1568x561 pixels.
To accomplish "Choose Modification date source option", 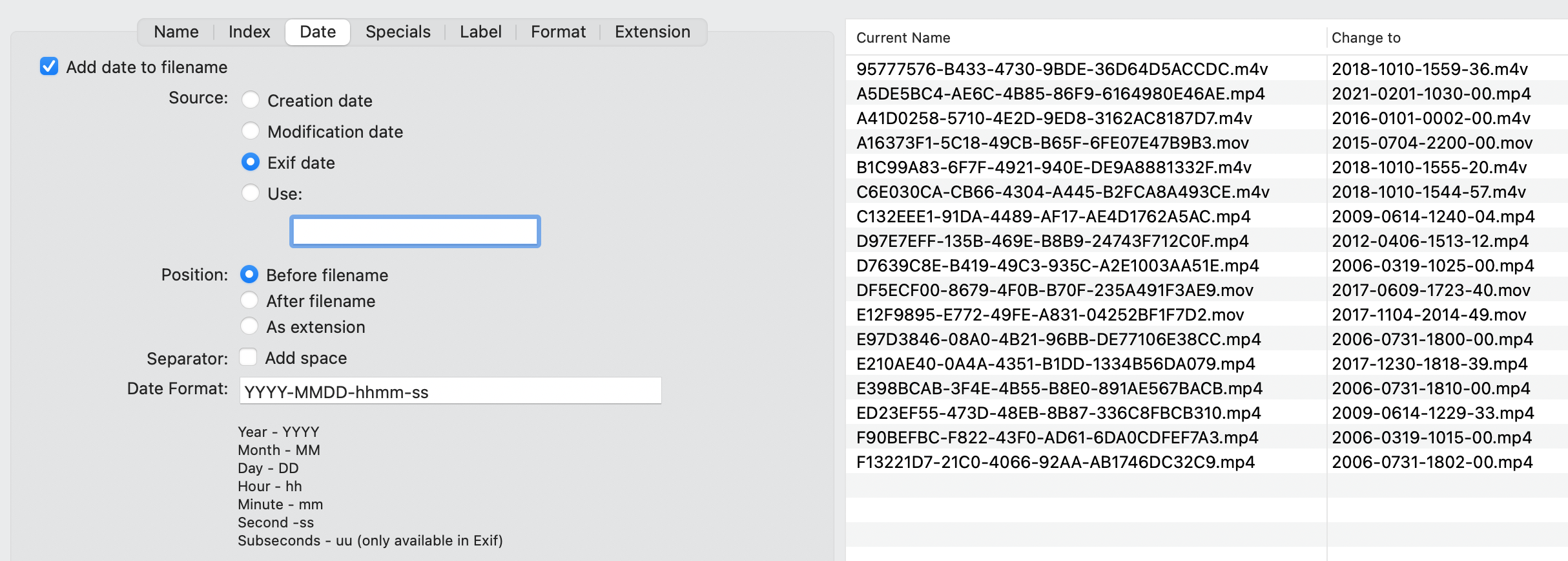I will click(x=251, y=131).
